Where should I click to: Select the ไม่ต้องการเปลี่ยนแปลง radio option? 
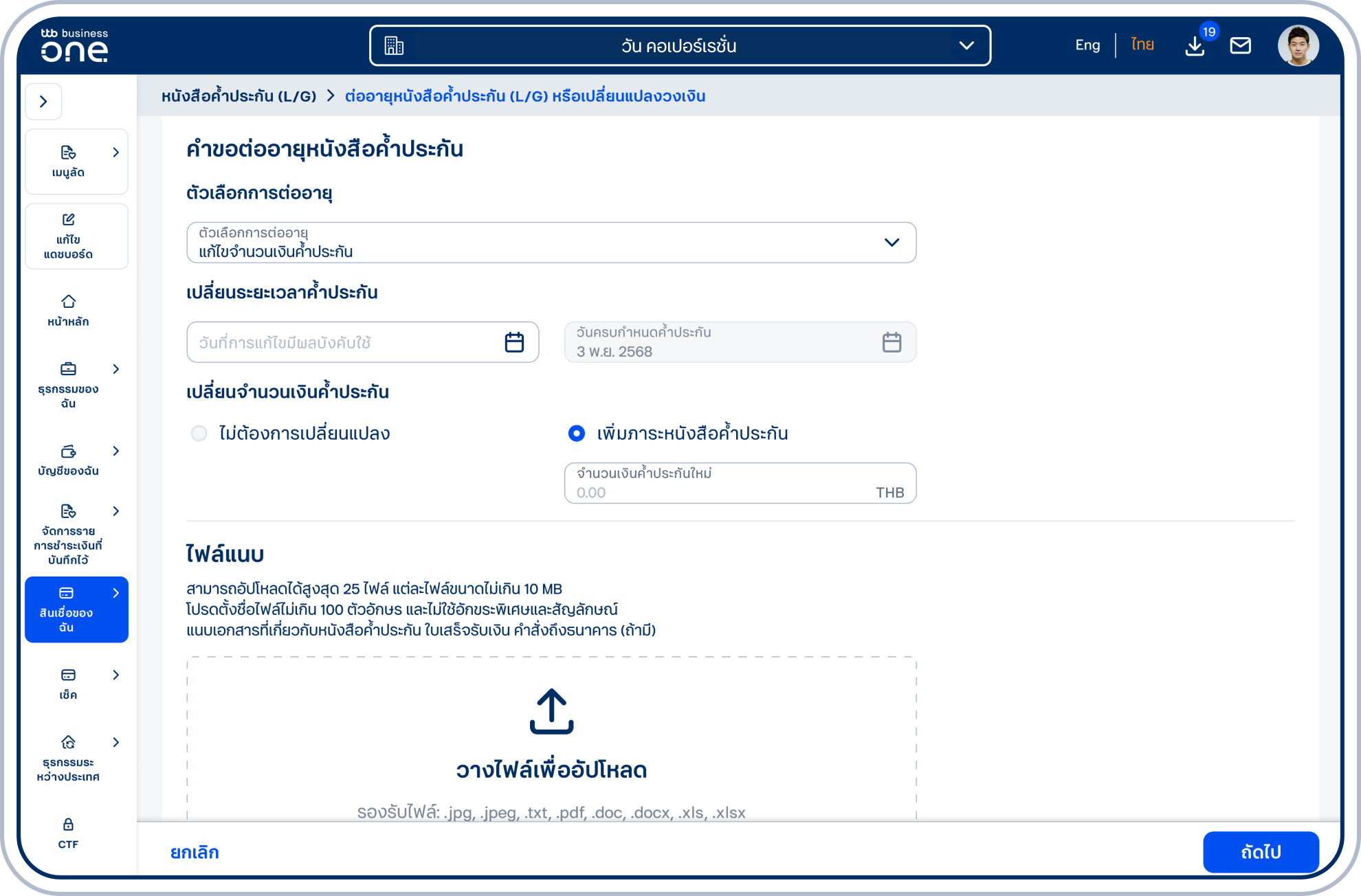pyautogui.click(x=199, y=434)
